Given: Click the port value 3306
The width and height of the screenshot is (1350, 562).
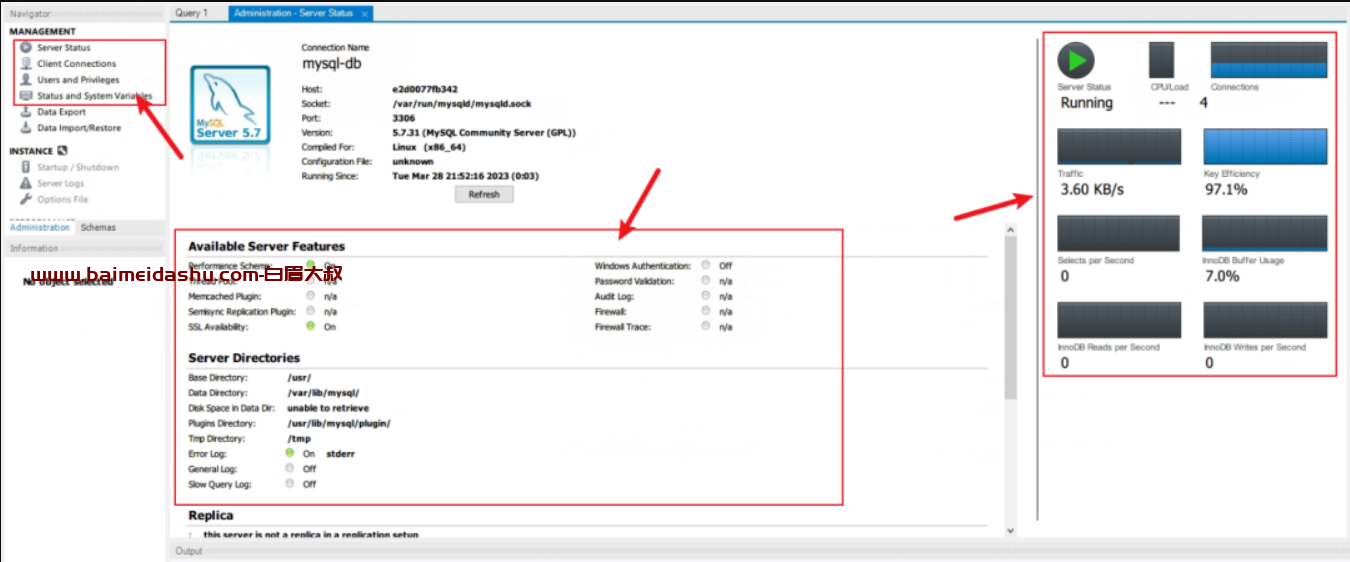Looking at the screenshot, I should 403,118.
